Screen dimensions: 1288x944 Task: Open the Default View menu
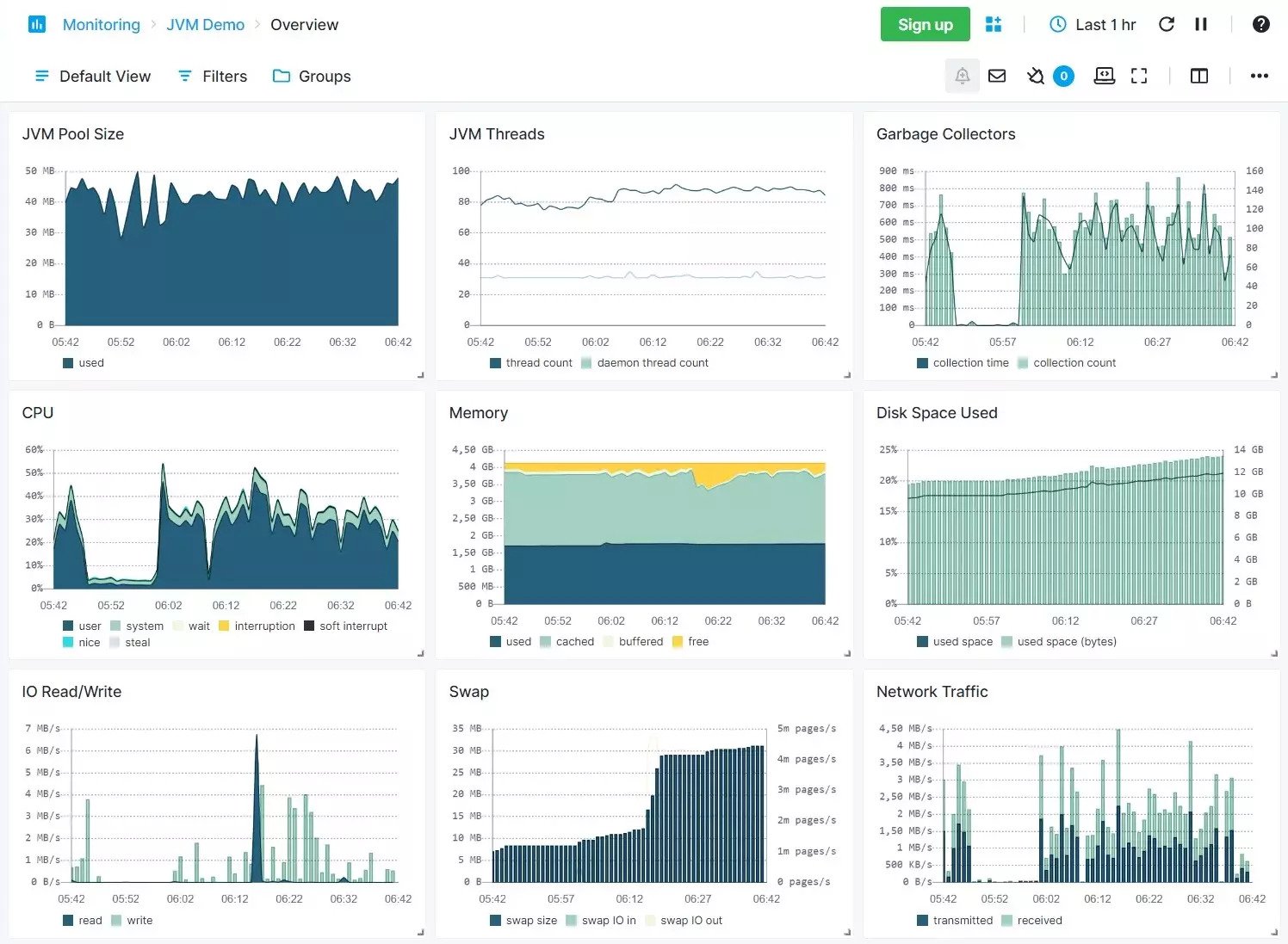93,76
